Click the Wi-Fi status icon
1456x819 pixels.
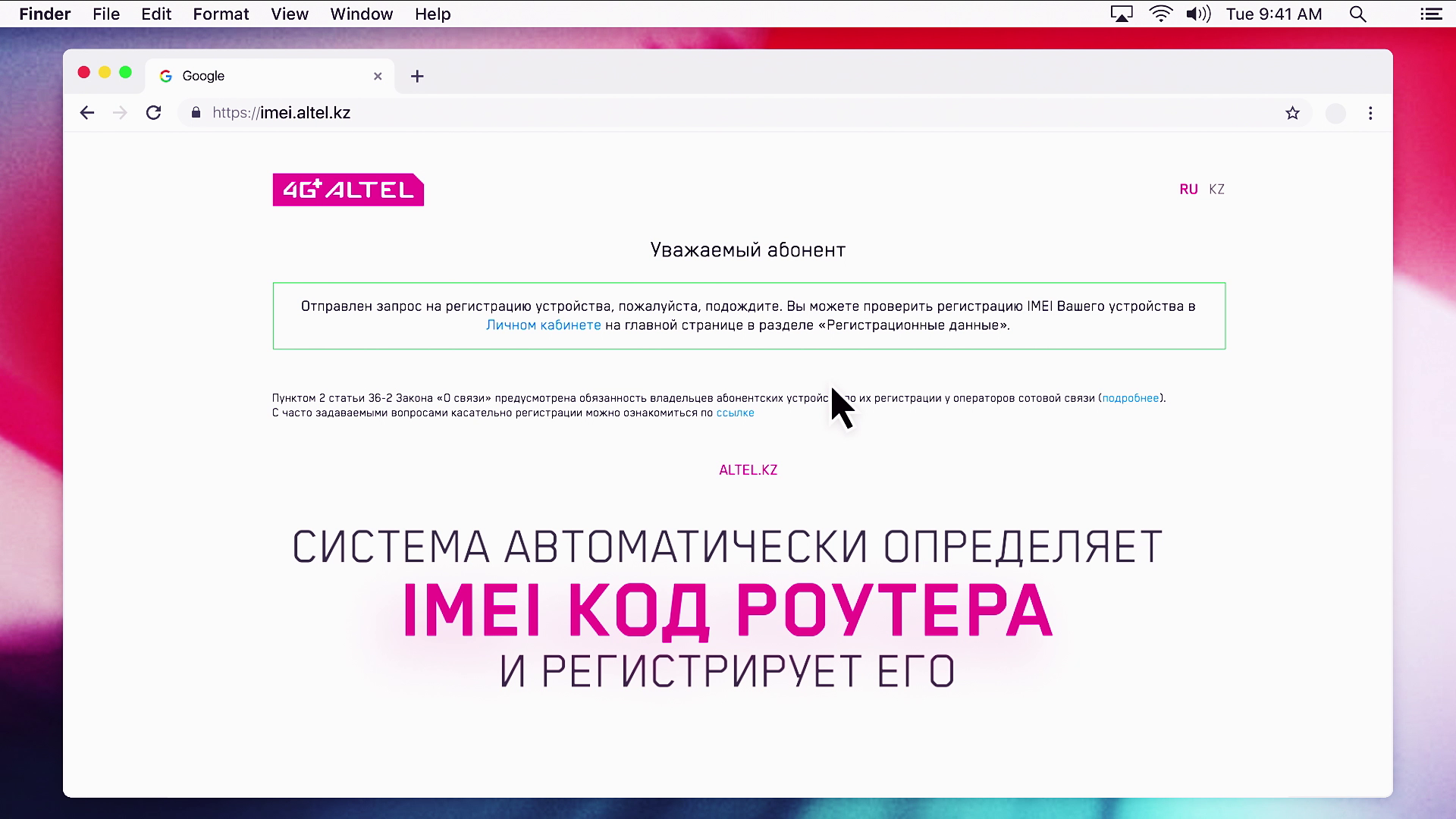(1160, 14)
